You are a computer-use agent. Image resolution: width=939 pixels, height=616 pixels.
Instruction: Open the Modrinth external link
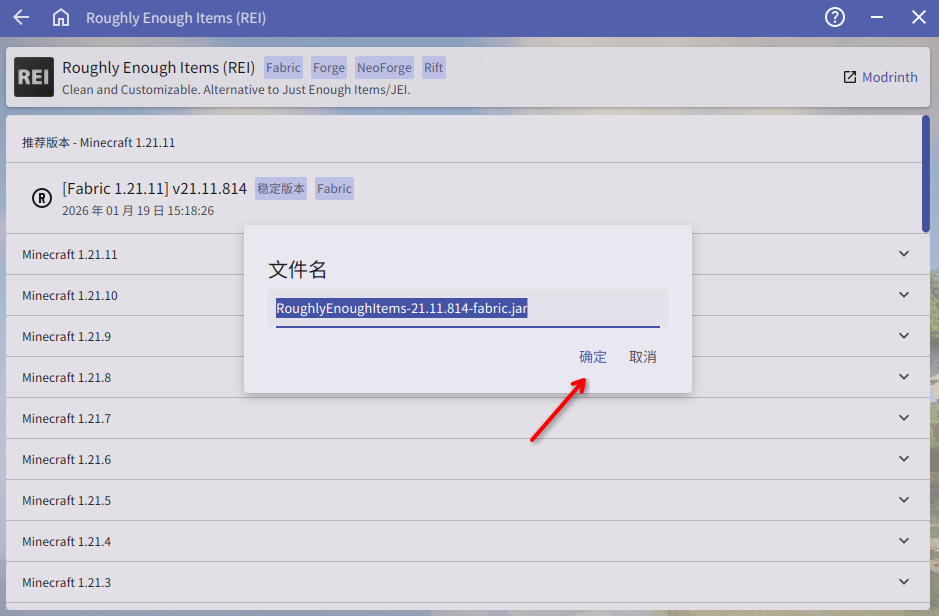(880, 77)
